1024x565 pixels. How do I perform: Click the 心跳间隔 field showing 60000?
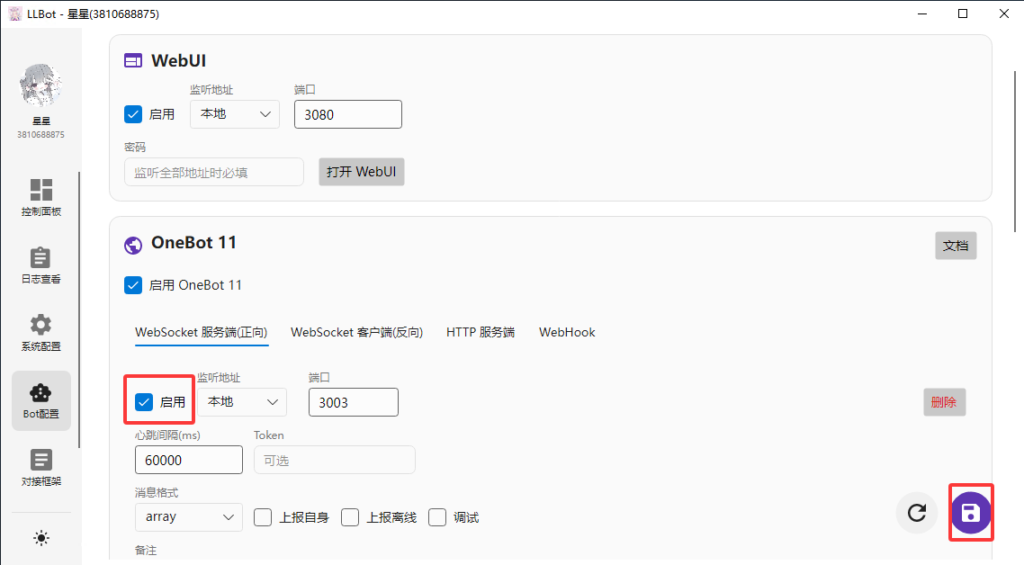(189, 460)
